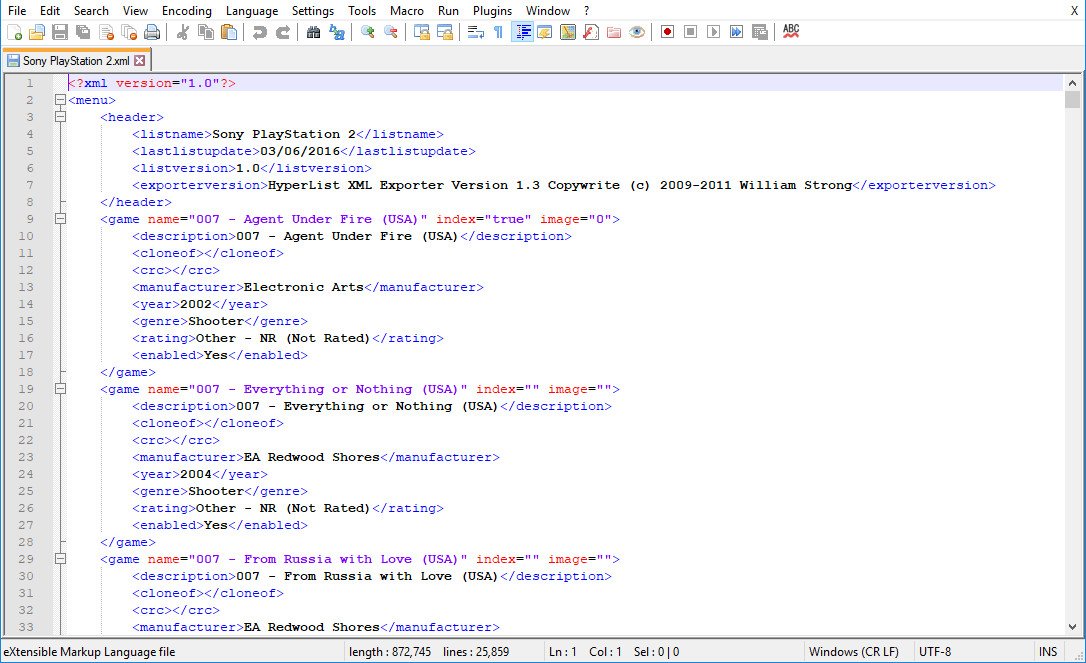Save the file using the floppy icon
Screen dimensions: 1086x663
[60, 32]
